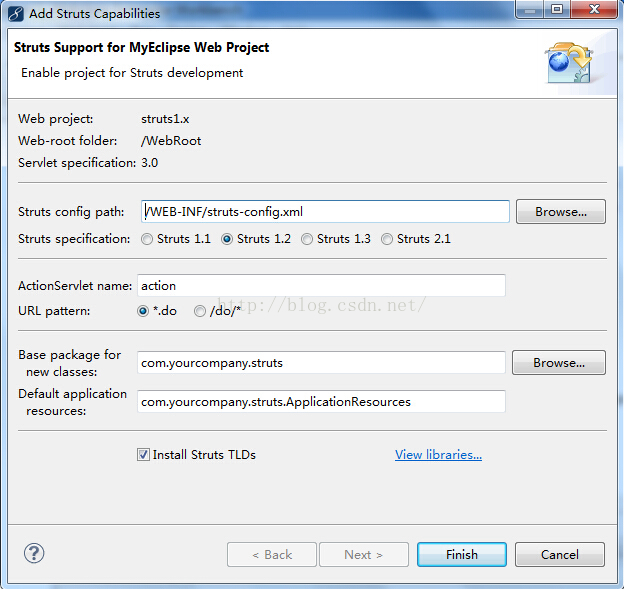The width and height of the screenshot is (624, 589).
Task: Focus the base package input field
Action: (x=321, y=363)
